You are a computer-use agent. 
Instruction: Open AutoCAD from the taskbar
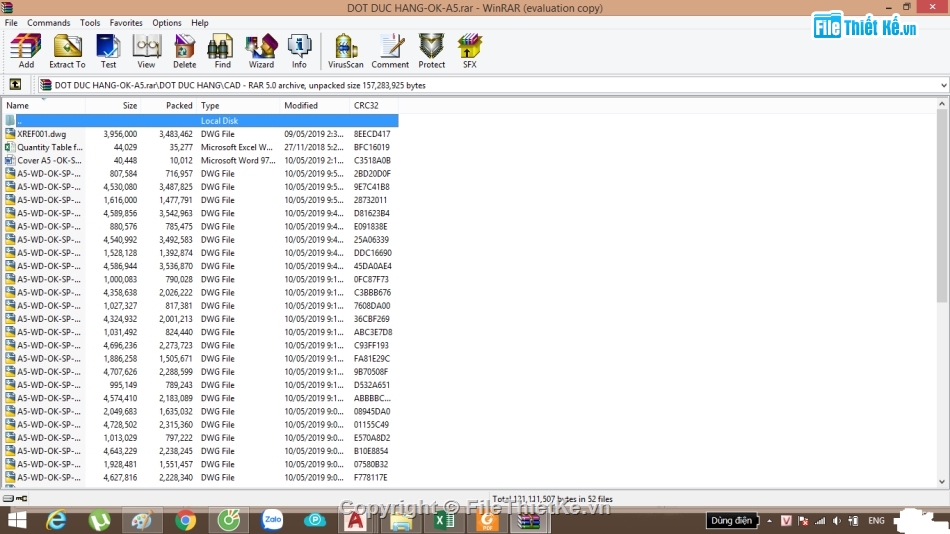(356, 520)
